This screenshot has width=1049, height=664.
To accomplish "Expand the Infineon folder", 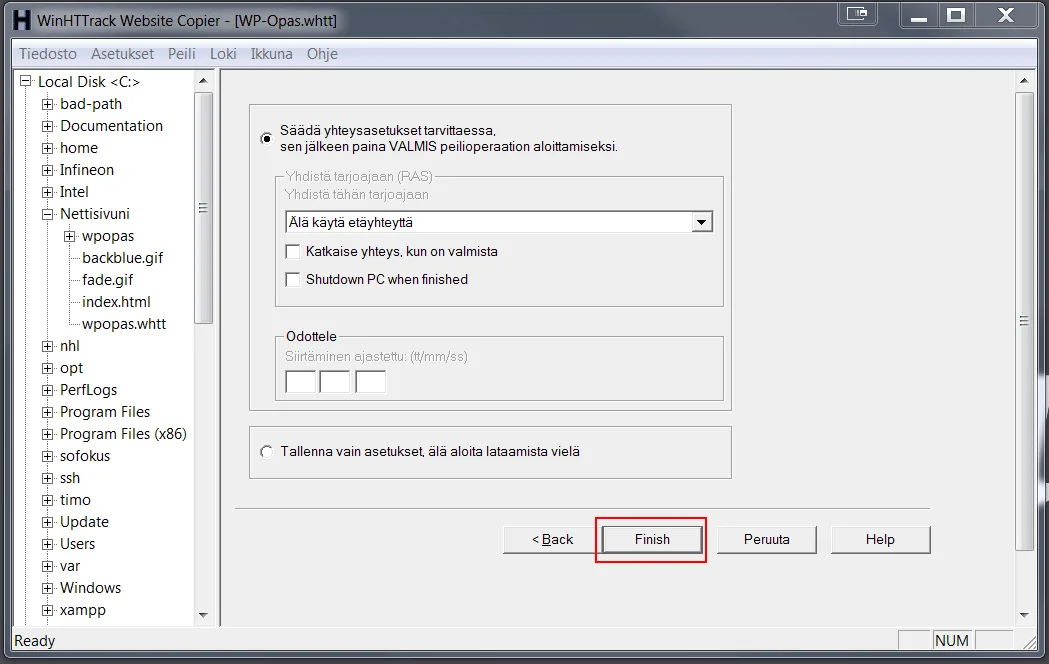I will (x=47, y=171).
